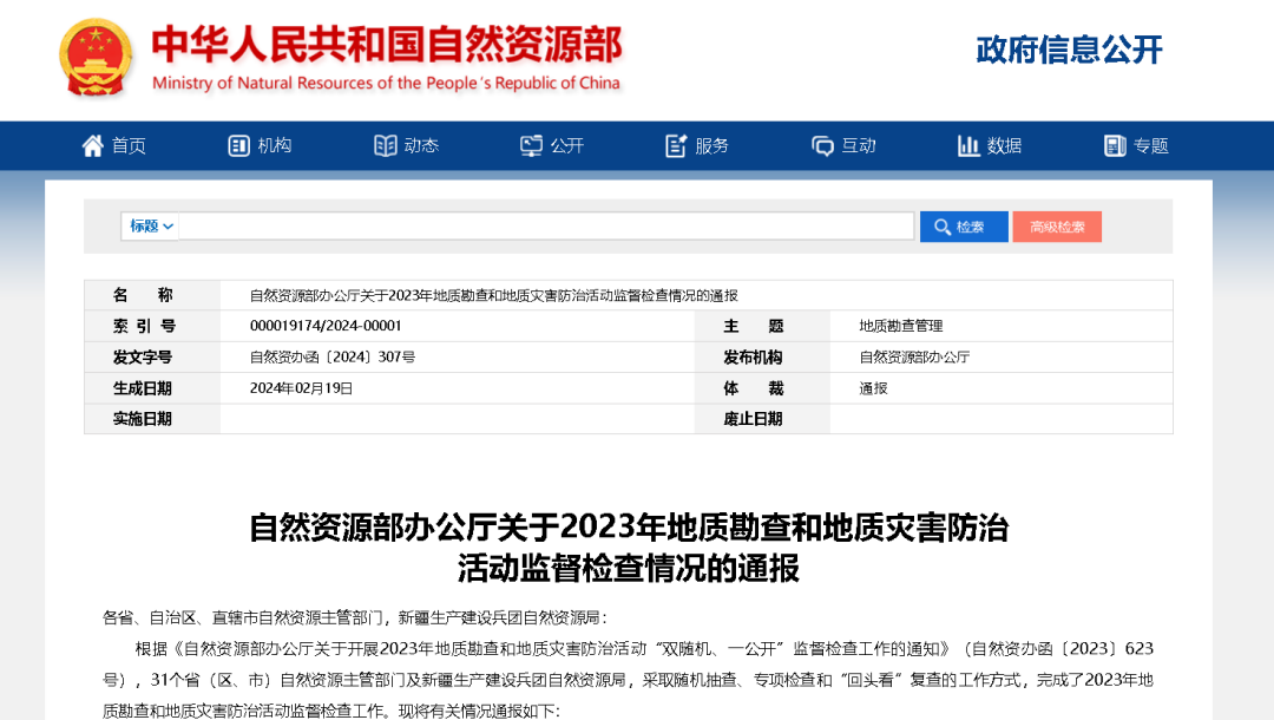
Task: Expand the 标题 search type dropdown
Action: point(151,226)
